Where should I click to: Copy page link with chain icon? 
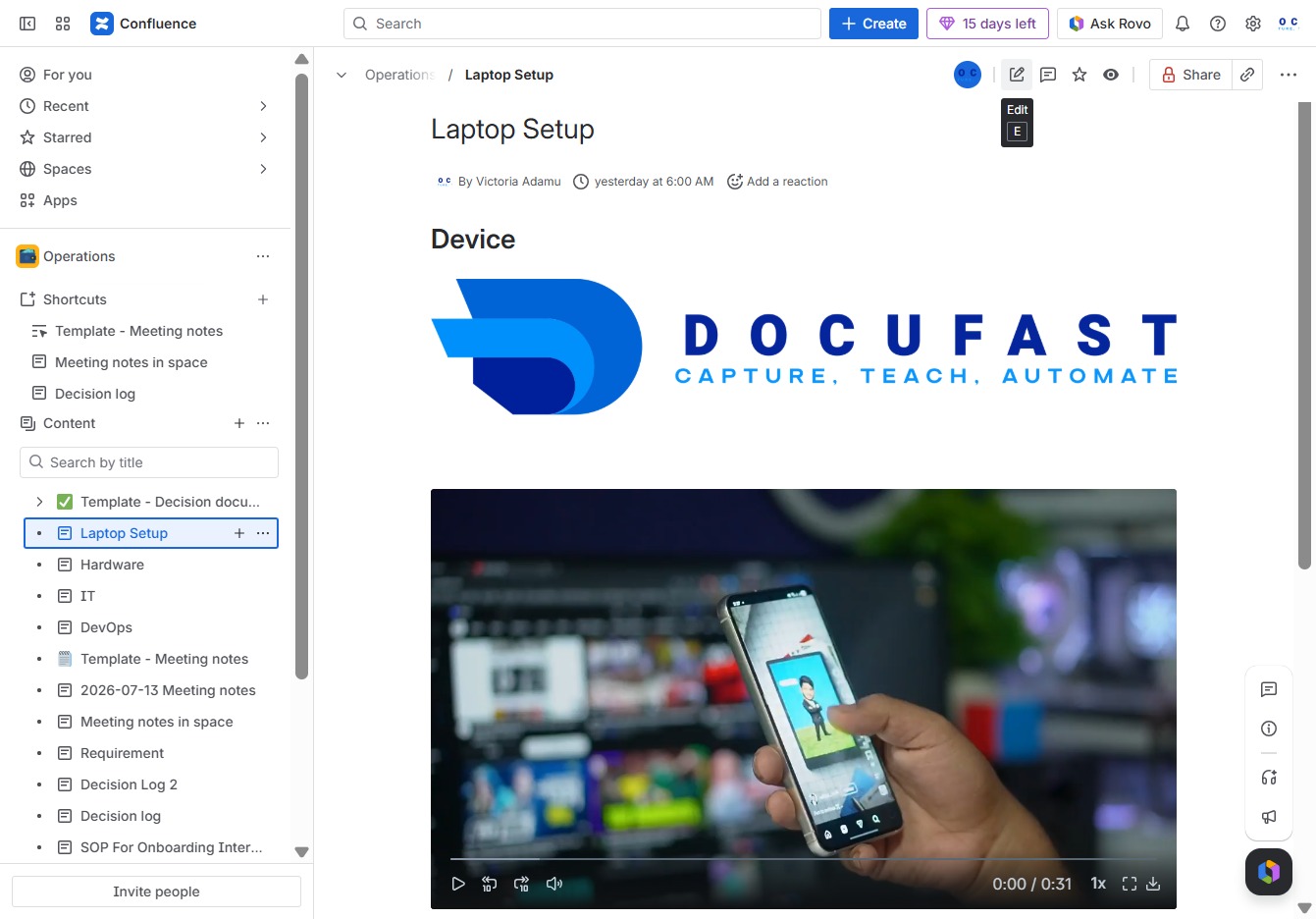coord(1247,75)
